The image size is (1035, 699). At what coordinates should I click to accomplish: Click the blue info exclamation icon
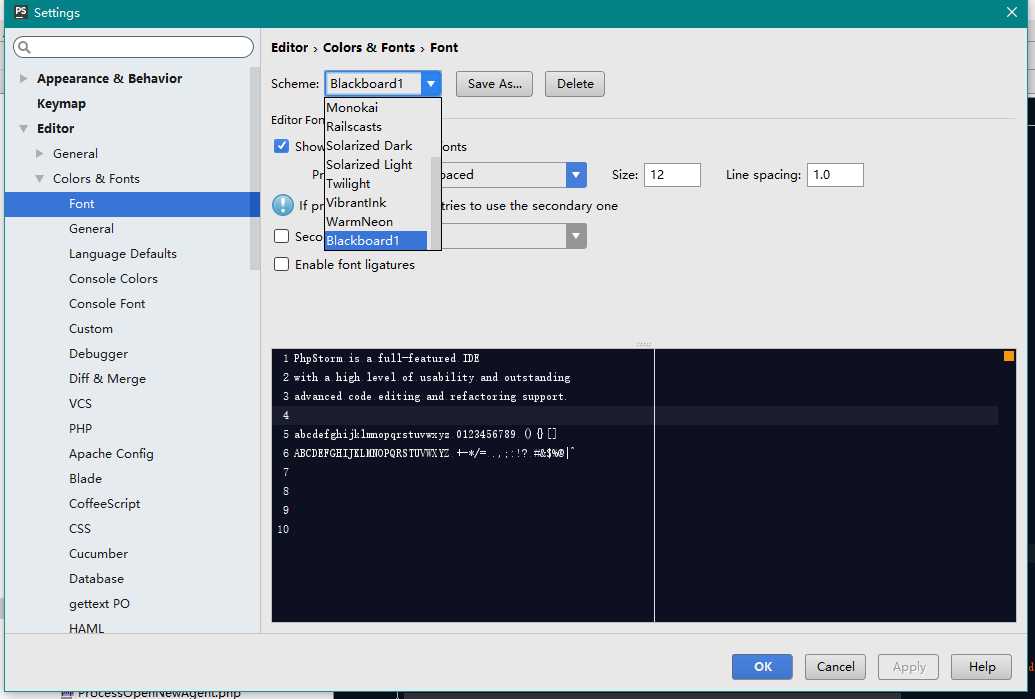[x=283, y=205]
